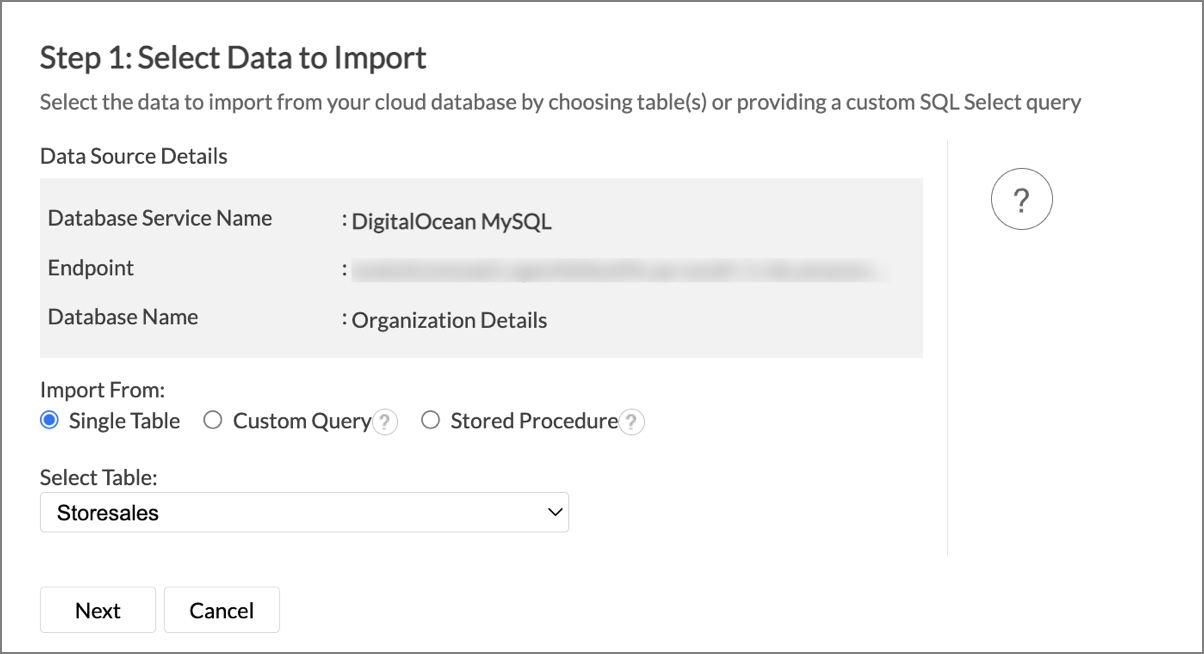The image size is (1204, 654).
Task: Click the instructional subtitle under the heading
Action: pyautogui.click(x=560, y=101)
